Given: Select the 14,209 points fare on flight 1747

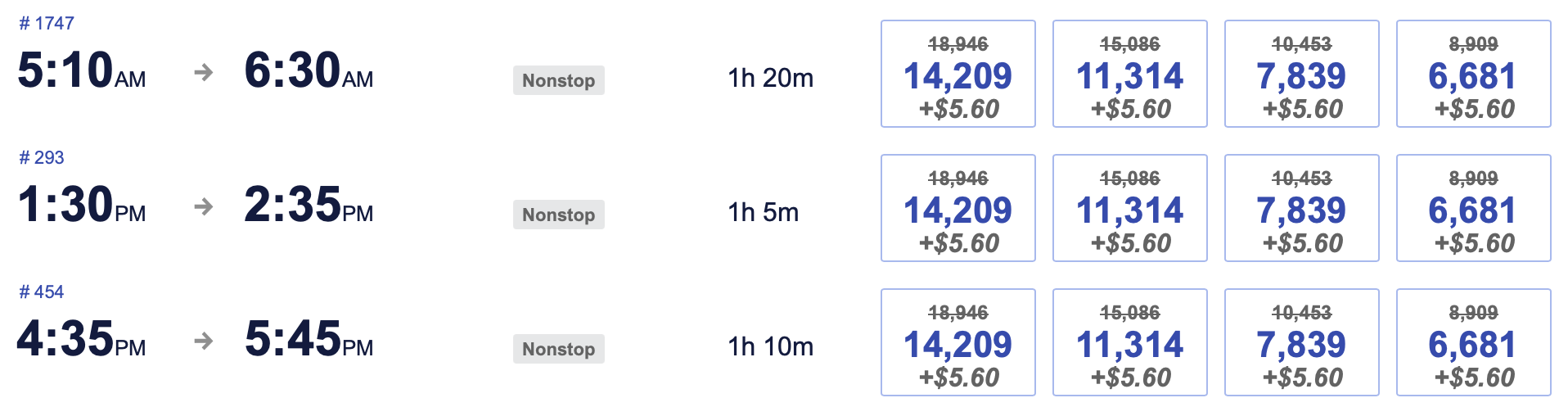Looking at the screenshot, I should click(957, 75).
